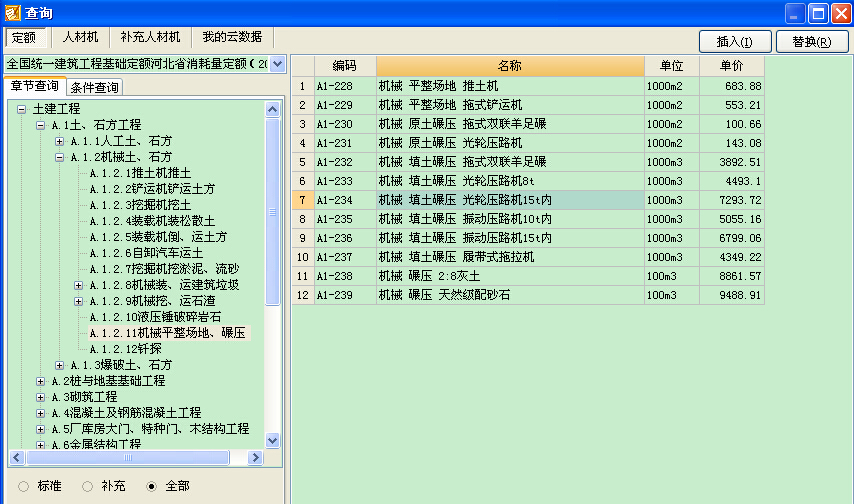The width and height of the screenshot is (854, 504).
Task: Collapse the 土建工程 tree node
Action: point(21,109)
